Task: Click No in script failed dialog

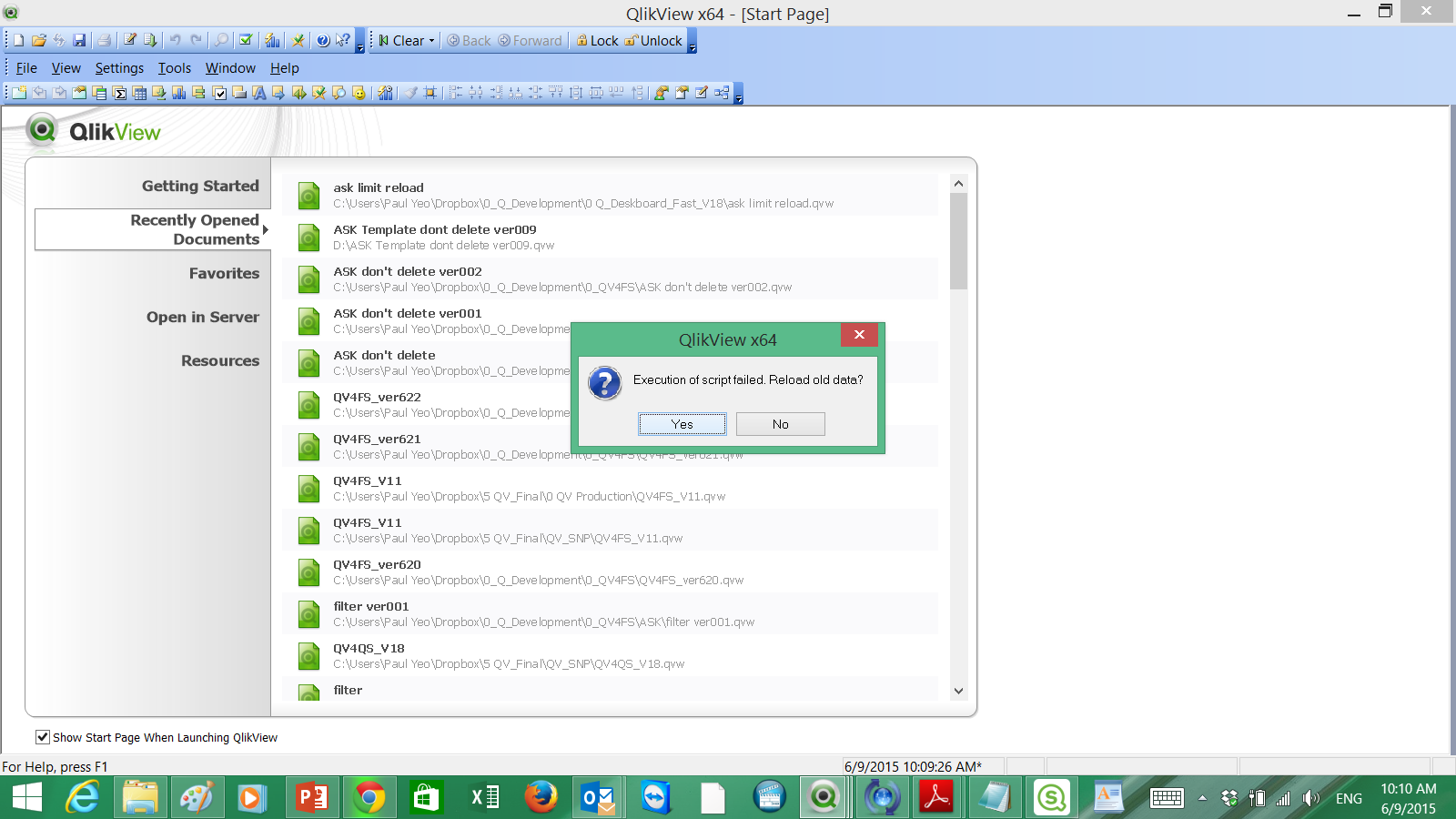Action: (780, 424)
